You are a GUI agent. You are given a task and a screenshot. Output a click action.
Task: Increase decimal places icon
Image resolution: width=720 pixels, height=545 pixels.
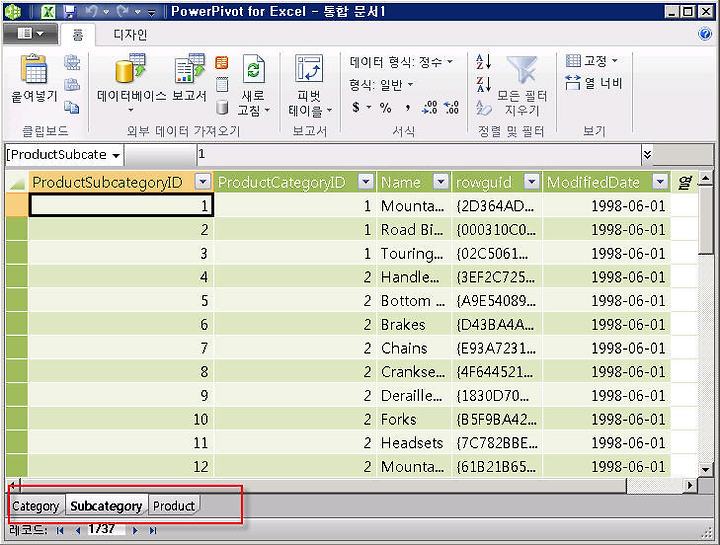coord(430,107)
